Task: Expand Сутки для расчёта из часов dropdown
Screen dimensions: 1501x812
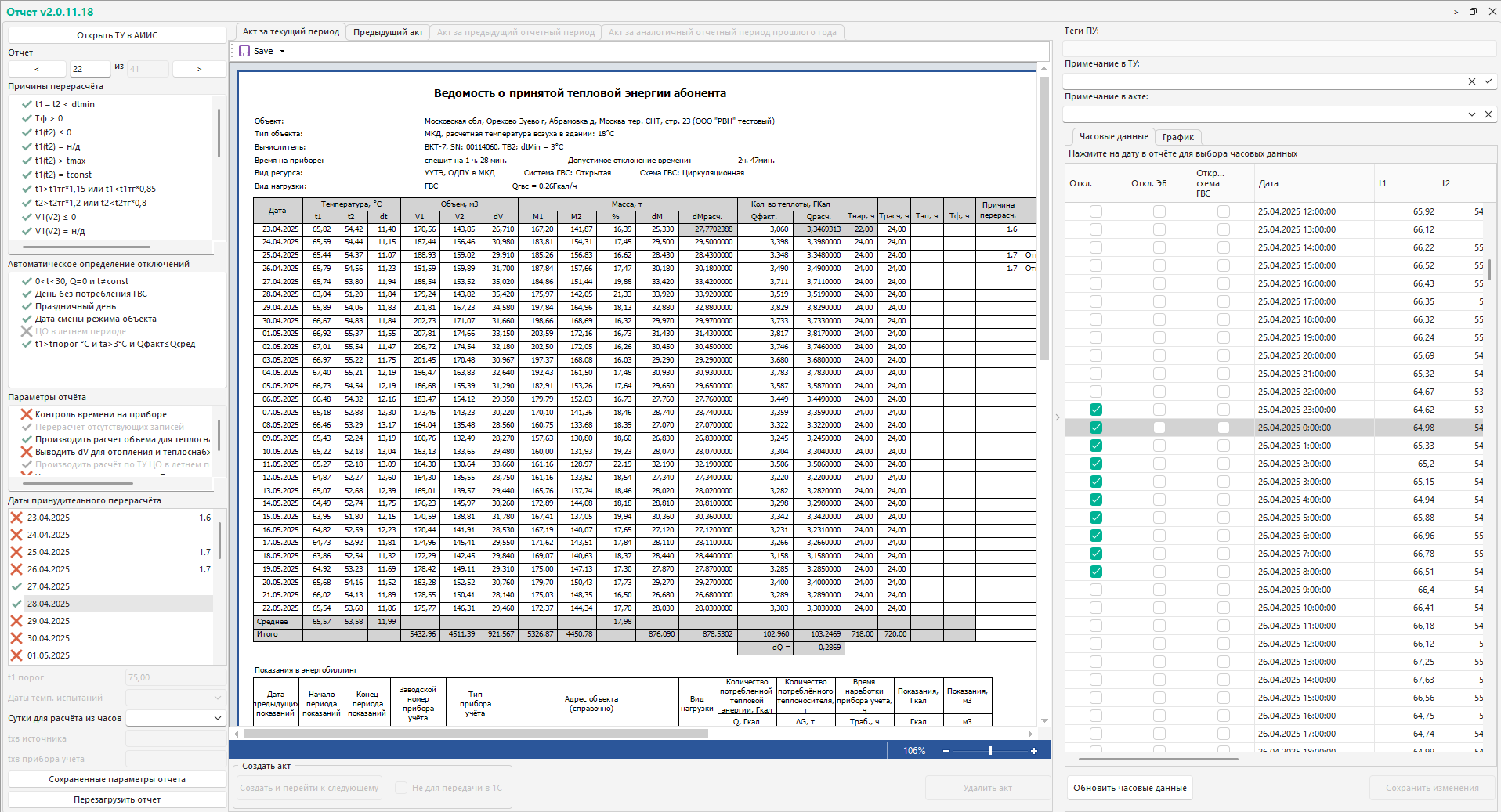Action: tap(217, 718)
